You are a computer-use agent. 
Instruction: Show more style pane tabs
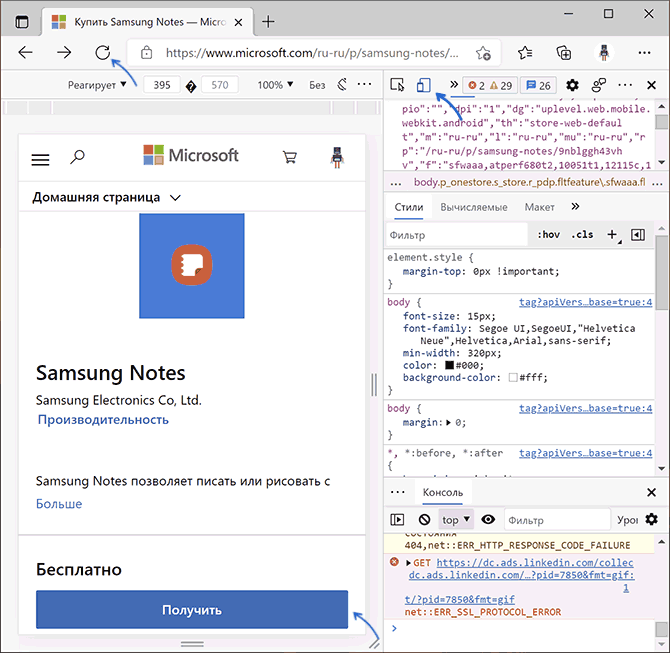pyautogui.click(x=575, y=207)
